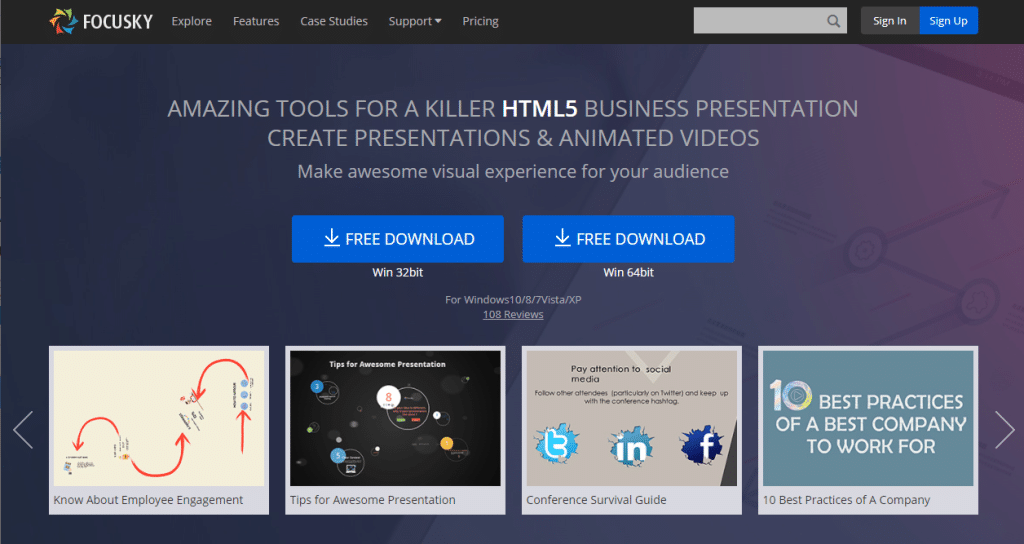Download the Win 32bit free version
The height and width of the screenshot is (544, 1024).
[x=397, y=239]
